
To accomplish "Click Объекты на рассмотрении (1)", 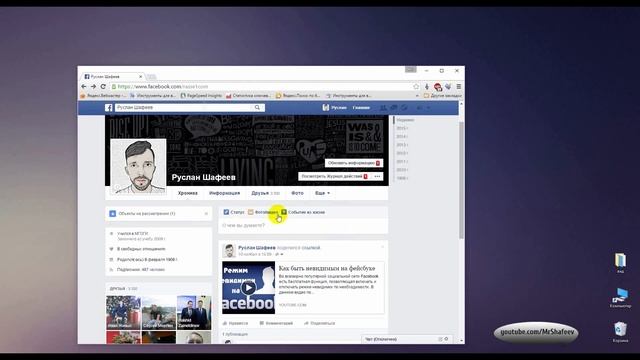I will coord(147,213).
